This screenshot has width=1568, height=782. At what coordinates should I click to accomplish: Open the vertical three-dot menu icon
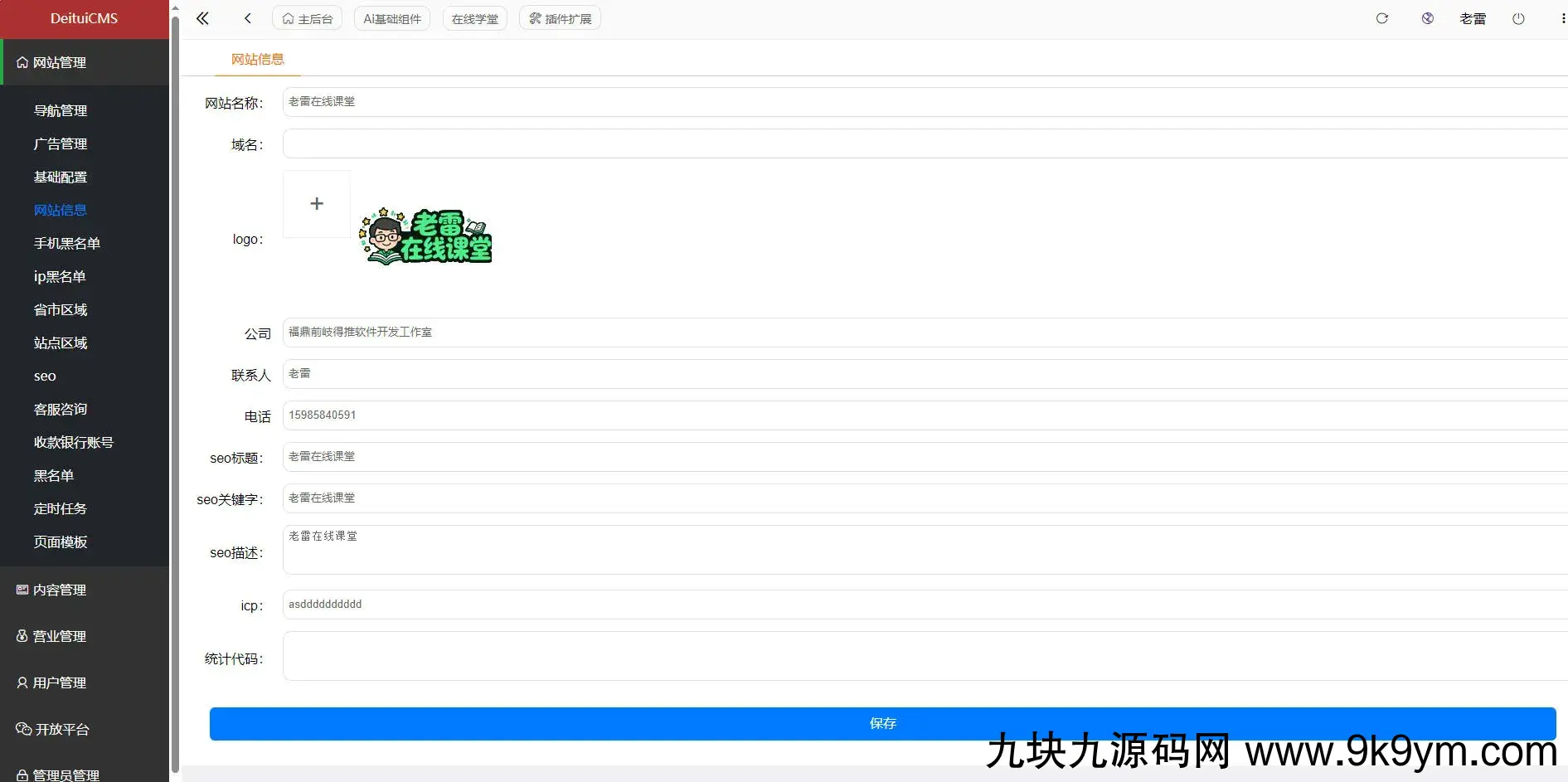click(x=1563, y=18)
